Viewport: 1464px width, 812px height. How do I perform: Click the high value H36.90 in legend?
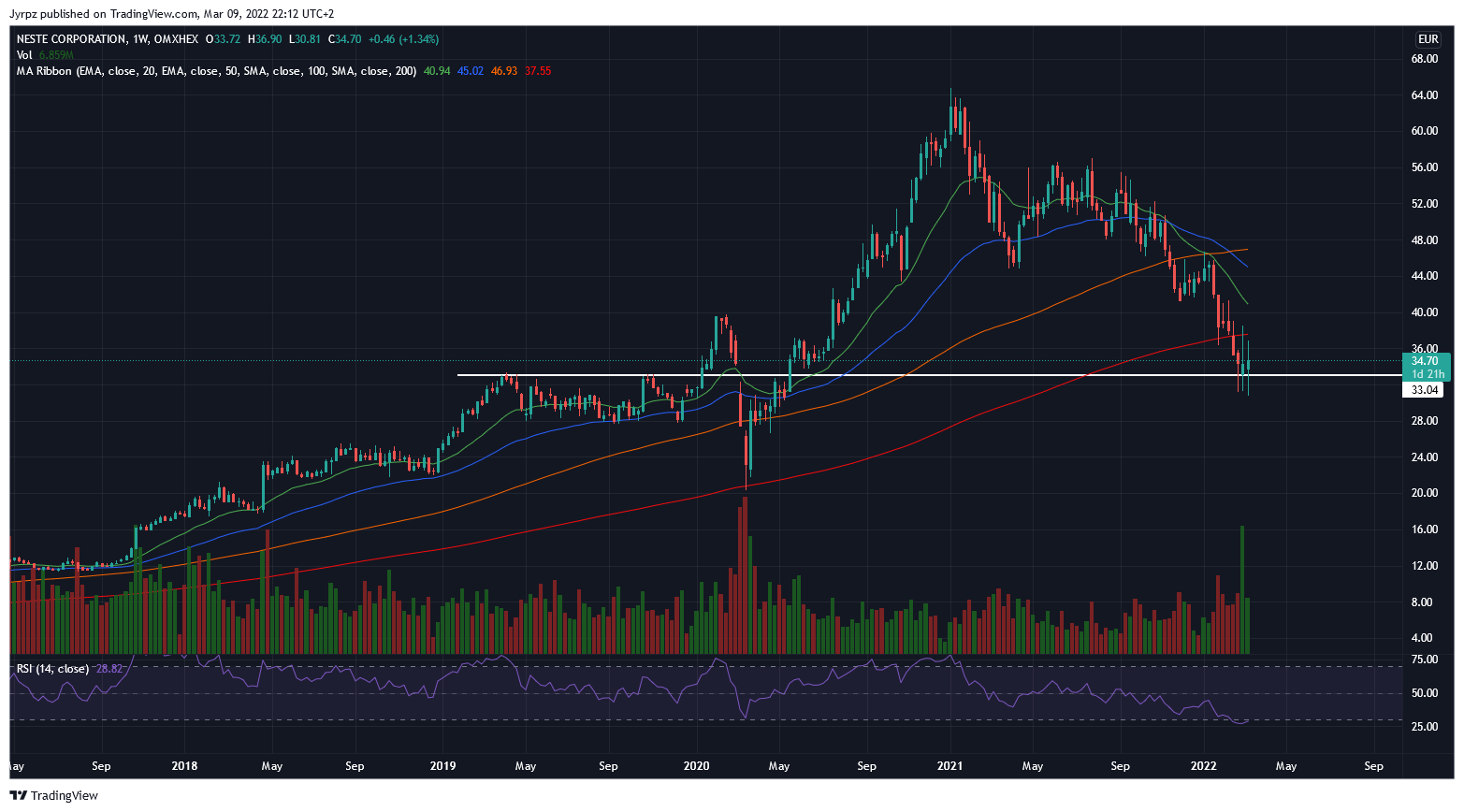point(265,39)
